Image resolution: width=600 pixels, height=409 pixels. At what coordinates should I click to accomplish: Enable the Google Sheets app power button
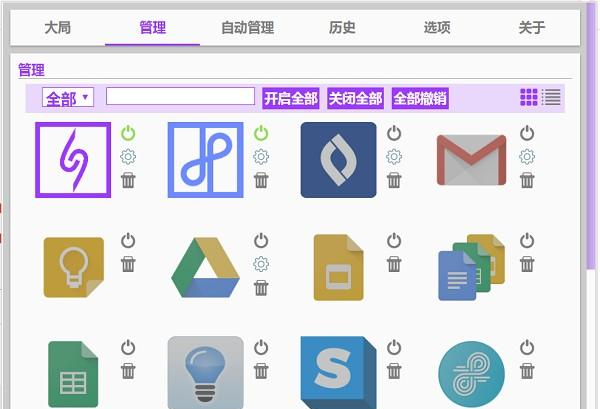pyautogui.click(x=128, y=347)
